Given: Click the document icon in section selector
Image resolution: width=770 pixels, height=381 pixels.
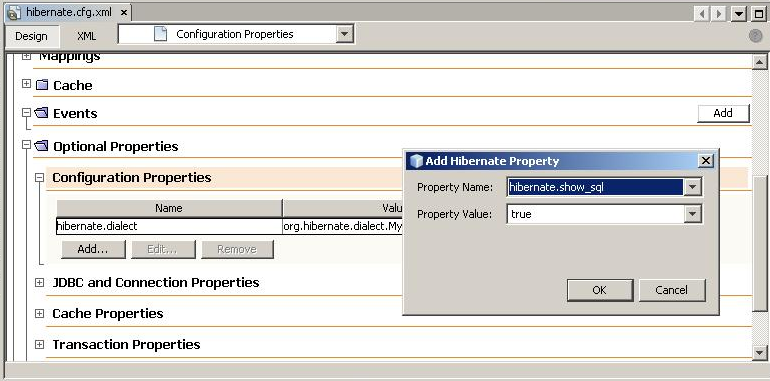Looking at the screenshot, I should 161,34.
